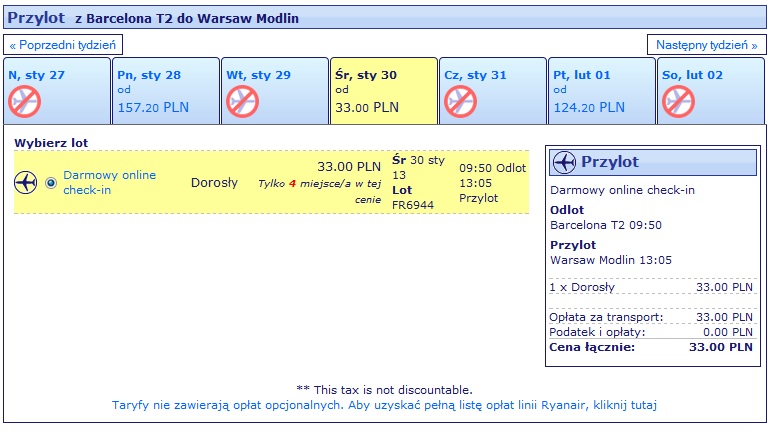Choose the So, lut 02 date label
The image size is (782, 447).
[x=692, y=75]
